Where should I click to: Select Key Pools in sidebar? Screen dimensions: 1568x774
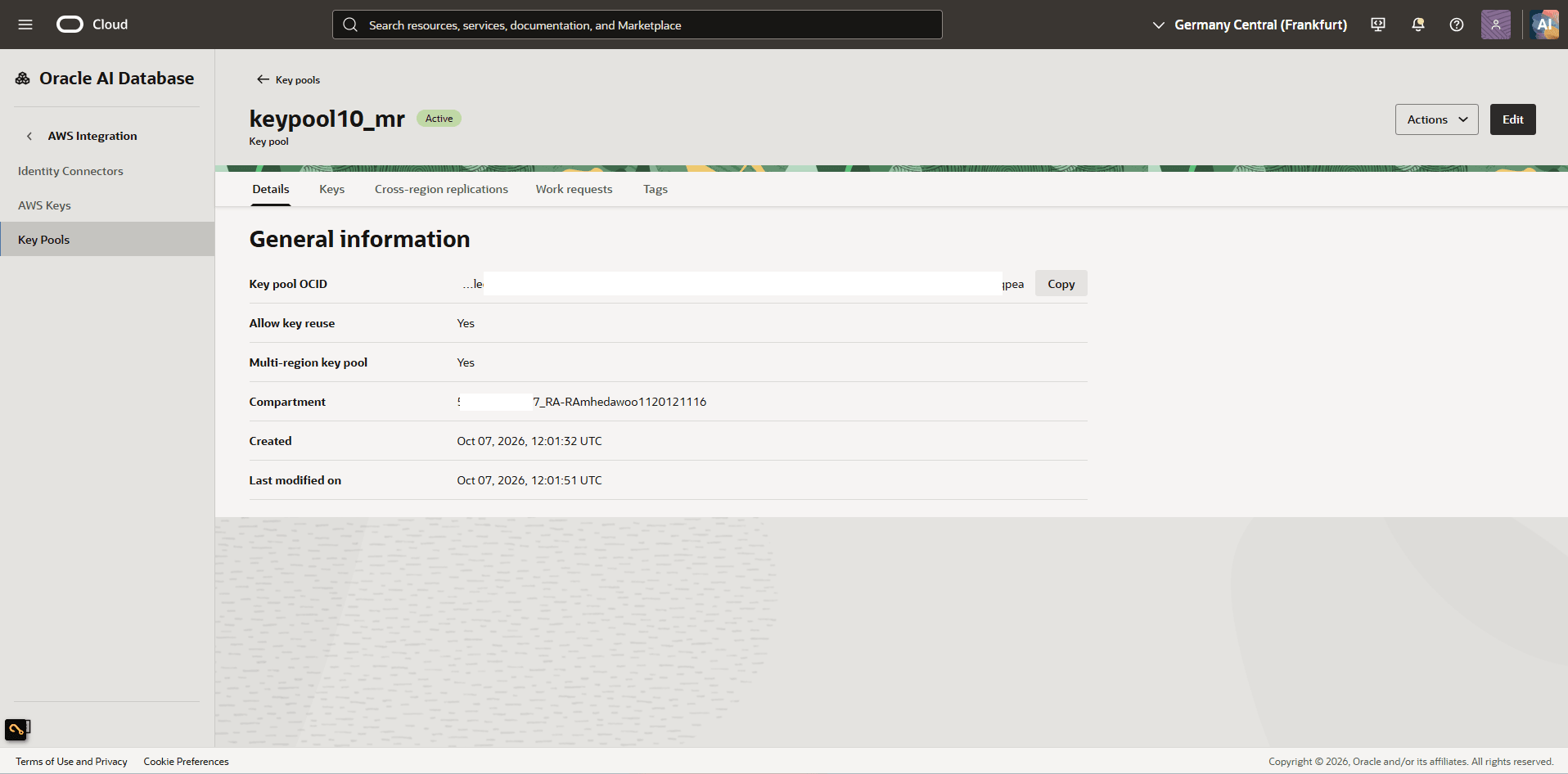[107, 240]
